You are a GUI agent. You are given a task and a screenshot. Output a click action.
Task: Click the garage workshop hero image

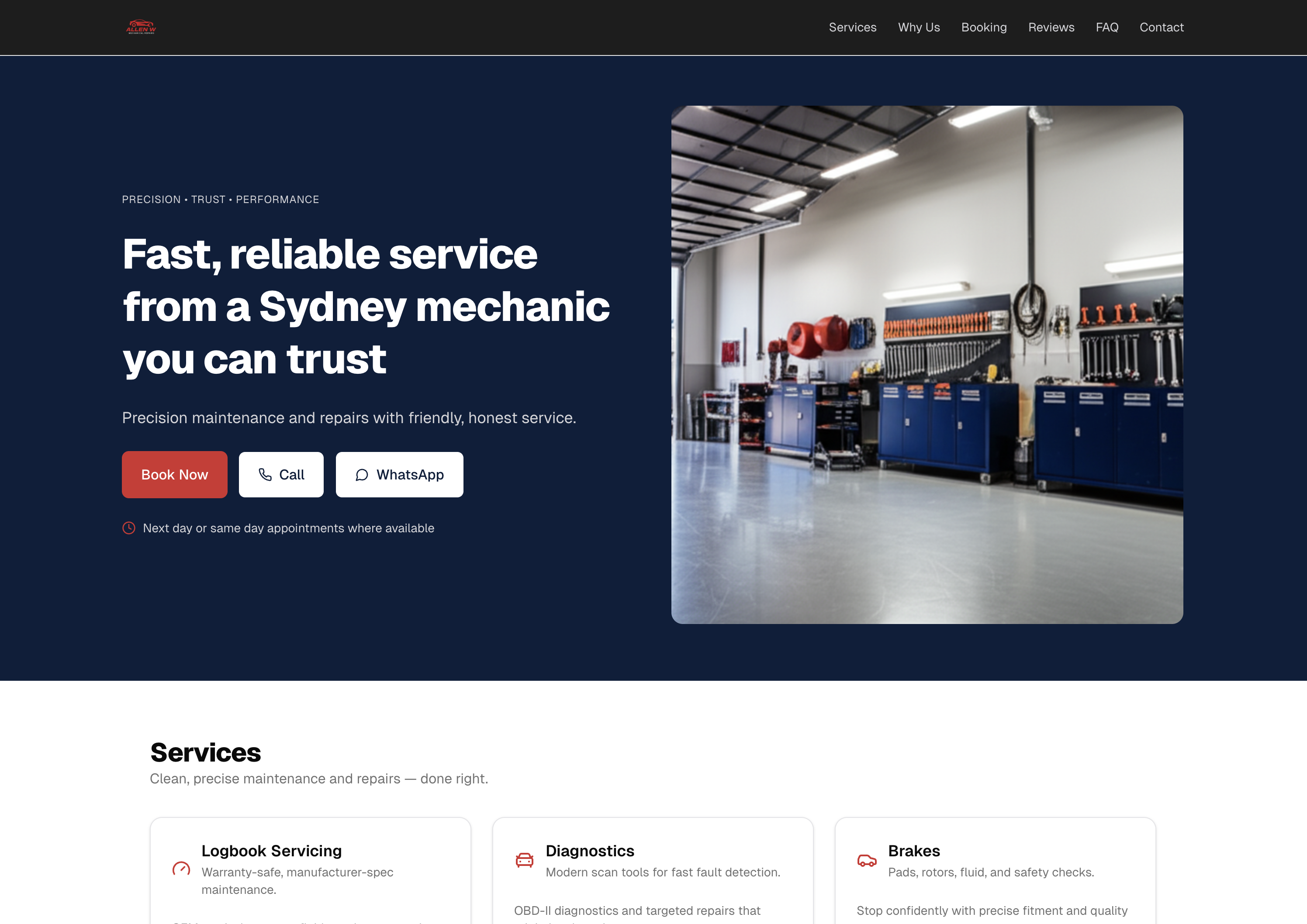click(927, 365)
